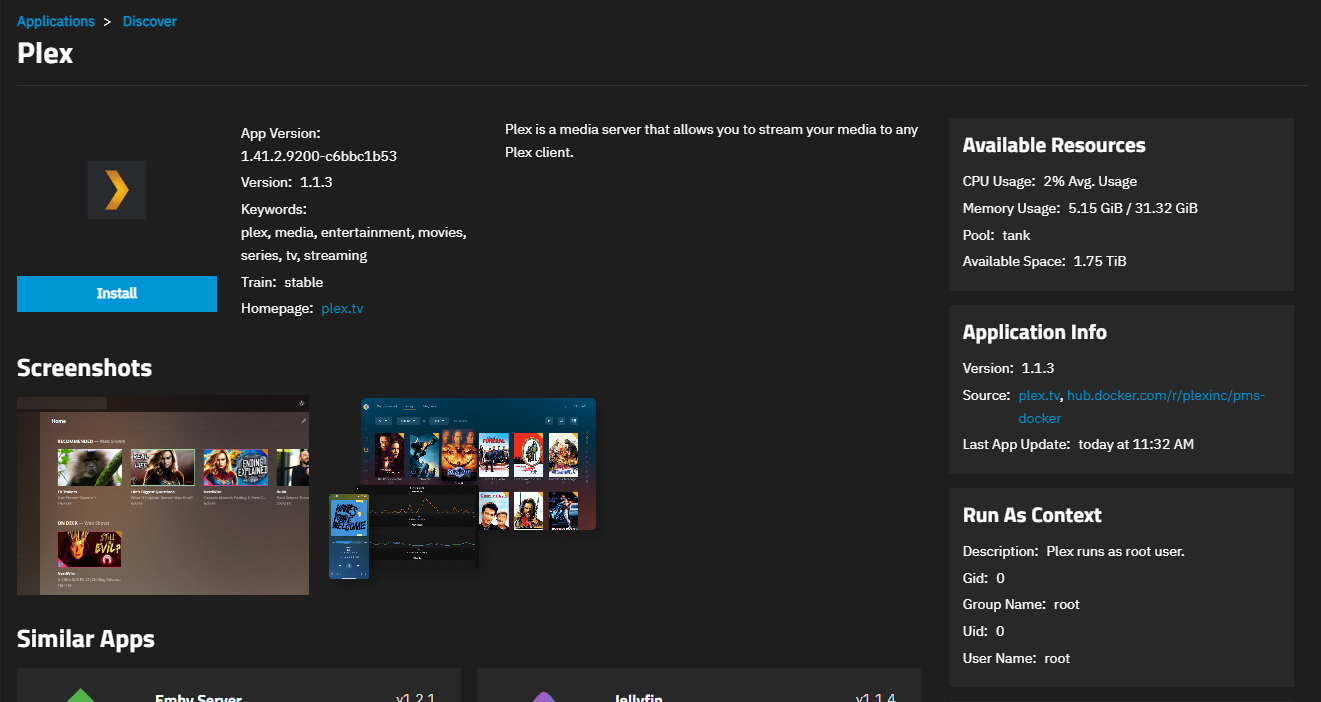Click the Screenshots section heading

85,368
